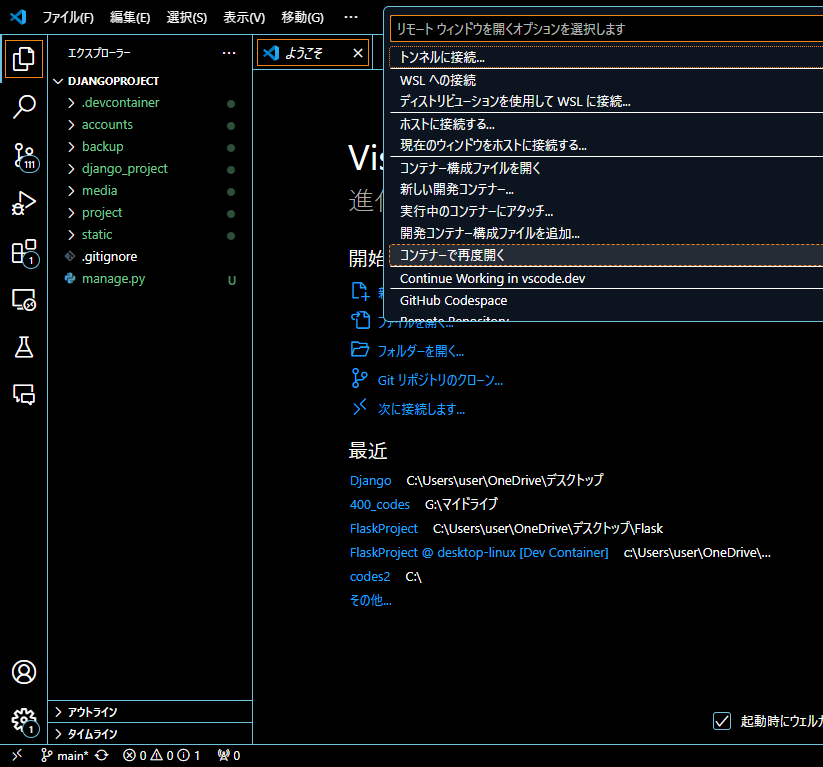This screenshot has height=767, width=823.
Task: Collapse the DJANGOPROJECT root section
Action: (x=150, y=81)
